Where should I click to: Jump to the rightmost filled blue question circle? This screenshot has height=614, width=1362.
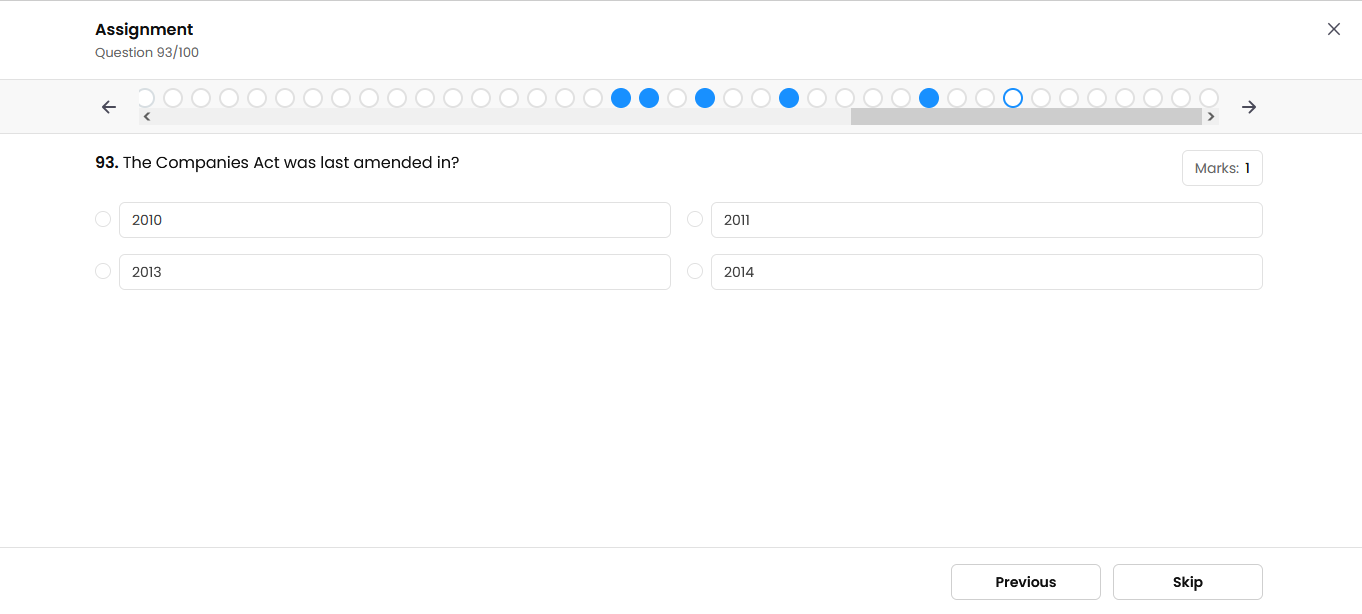[929, 98]
